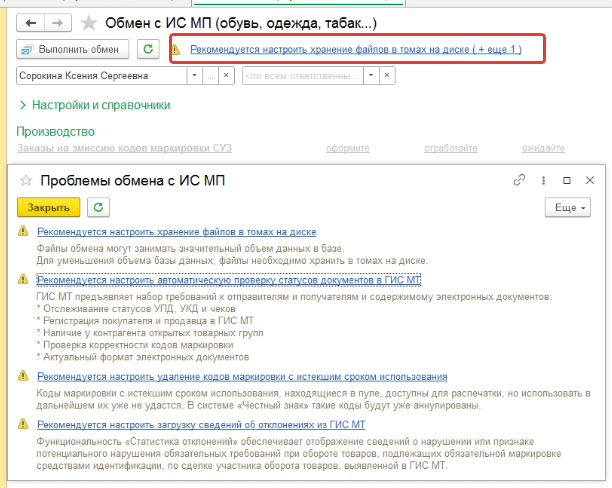Open the Еще dropdown menu
The width and height of the screenshot is (612, 488).
(x=567, y=207)
